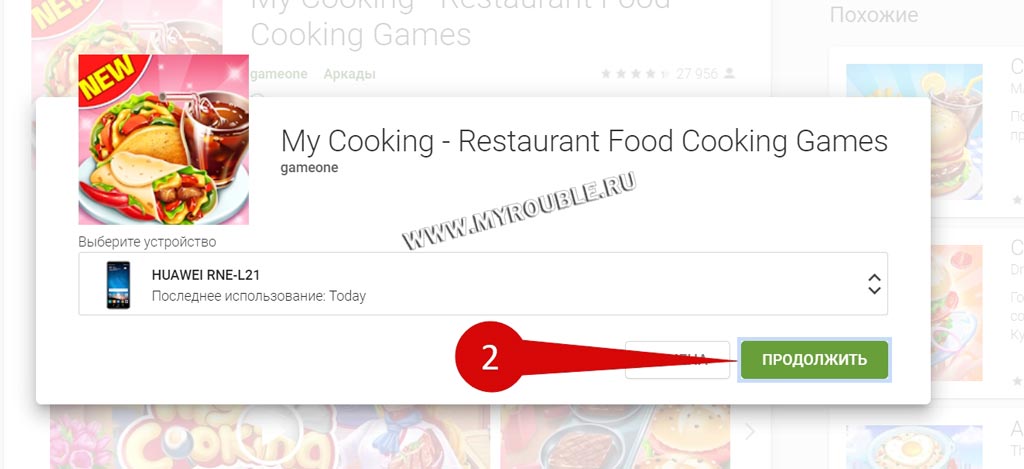Image resolution: width=1024 pixels, height=469 pixels.
Task: Open the Аркады category link
Action: (349, 74)
